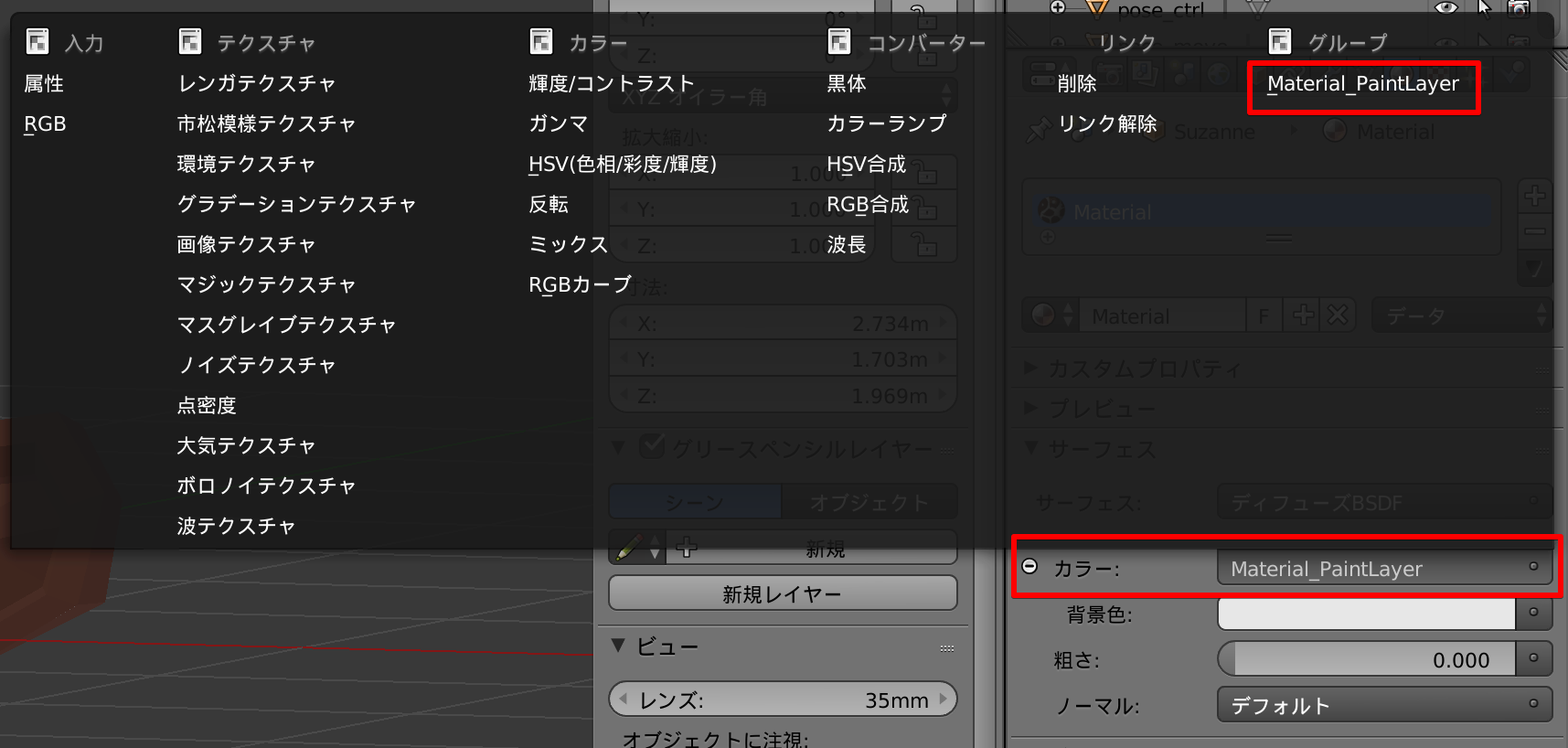Increase レンズ value with right arrow
This screenshot has height=748, width=1568.
point(944,700)
